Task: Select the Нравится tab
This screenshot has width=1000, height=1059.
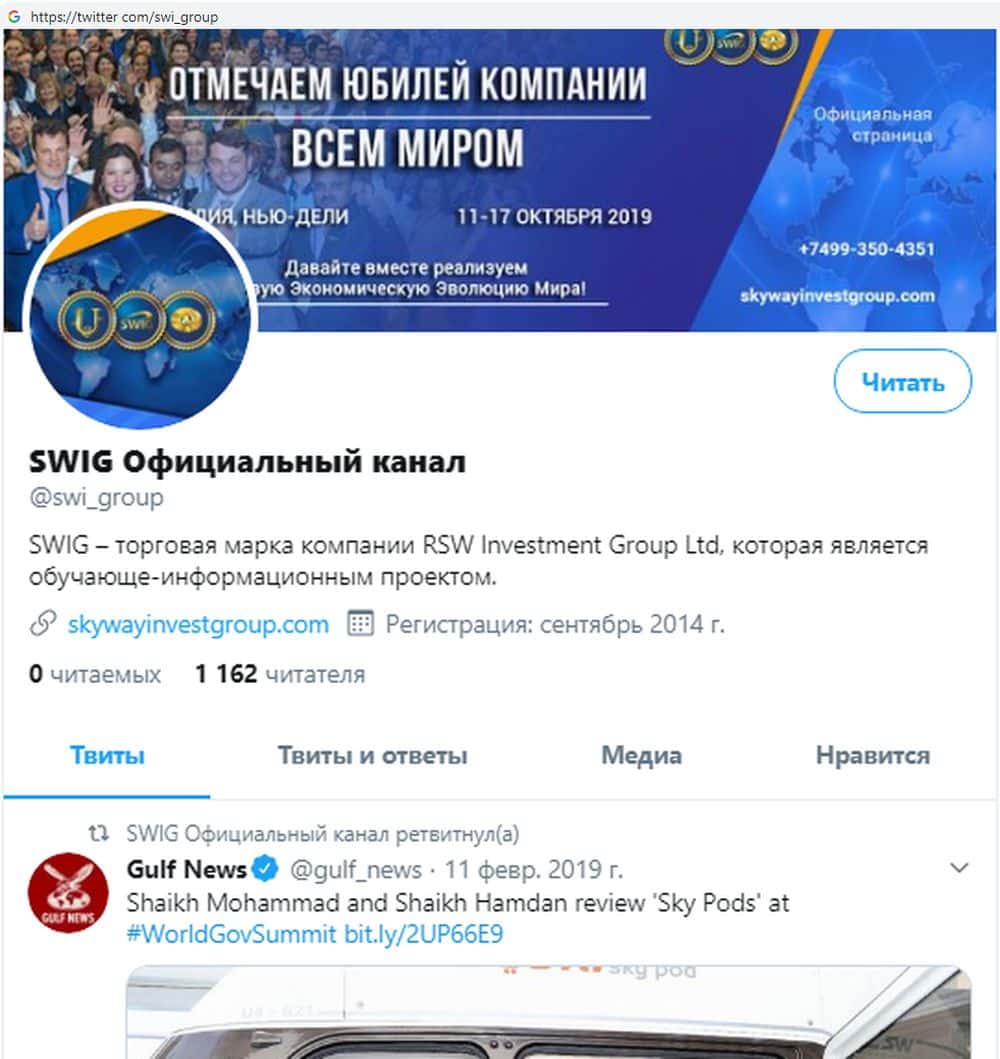Action: coord(872,755)
